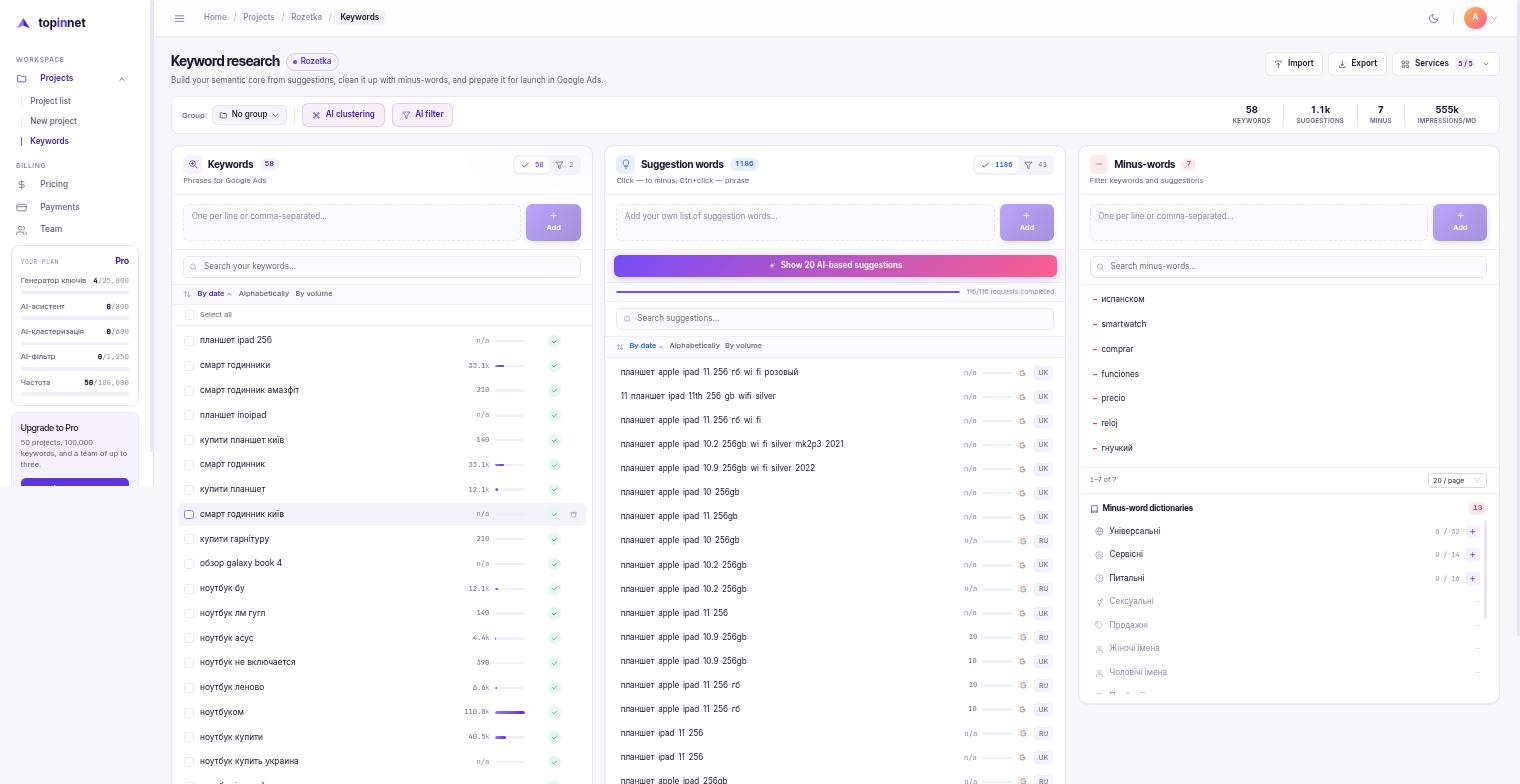
Task: Open the 20 / page dropdown
Action: coord(1457,480)
